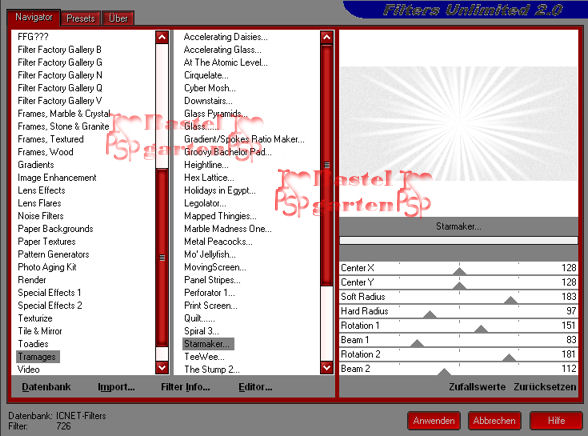Select the Tile & Mirror category

[x=40, y=331]
